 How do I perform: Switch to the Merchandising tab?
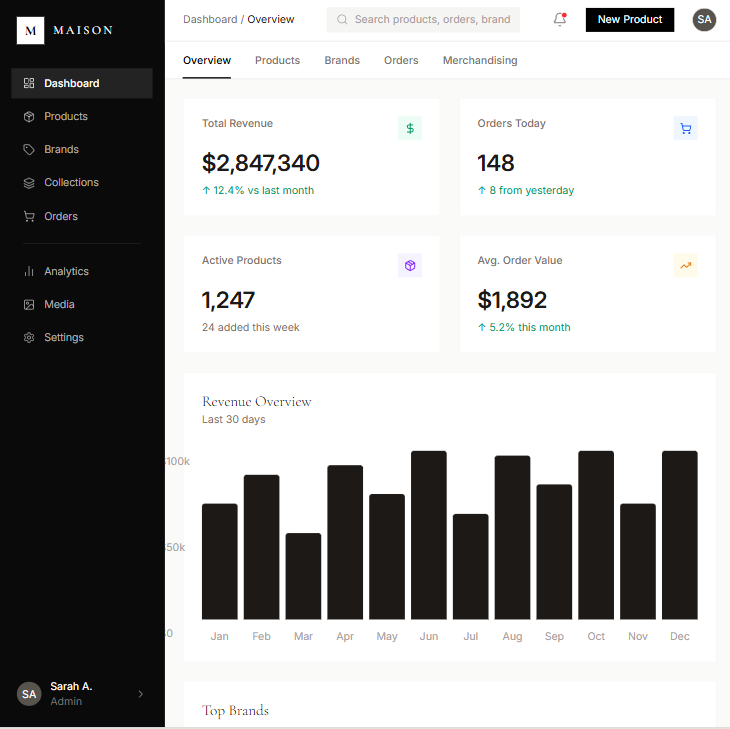pyautogui.click(x=480, y=60)
